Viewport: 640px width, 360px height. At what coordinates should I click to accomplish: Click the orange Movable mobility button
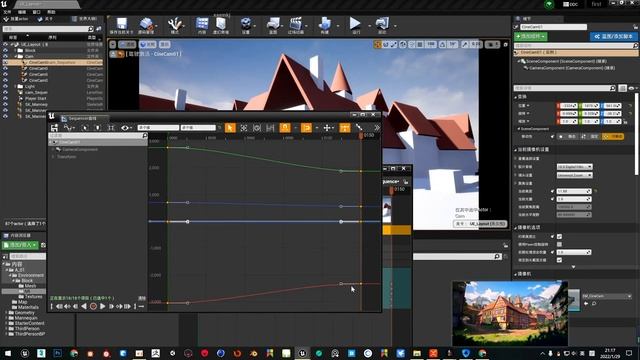(613, 136)
